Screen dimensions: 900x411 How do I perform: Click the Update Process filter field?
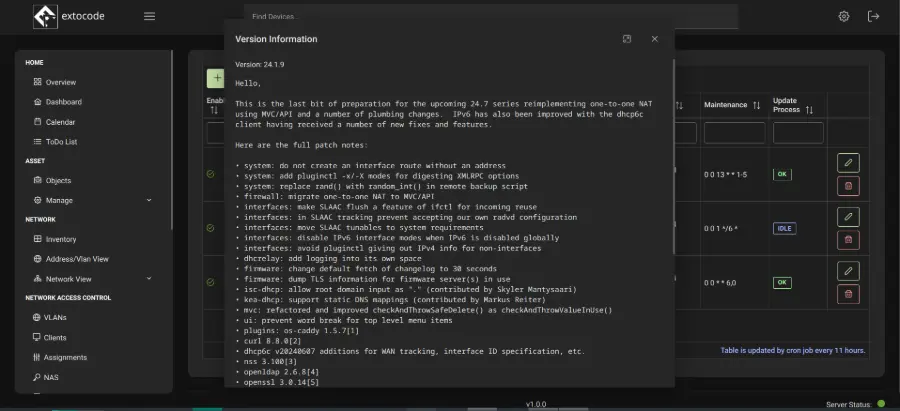(797, 133)
